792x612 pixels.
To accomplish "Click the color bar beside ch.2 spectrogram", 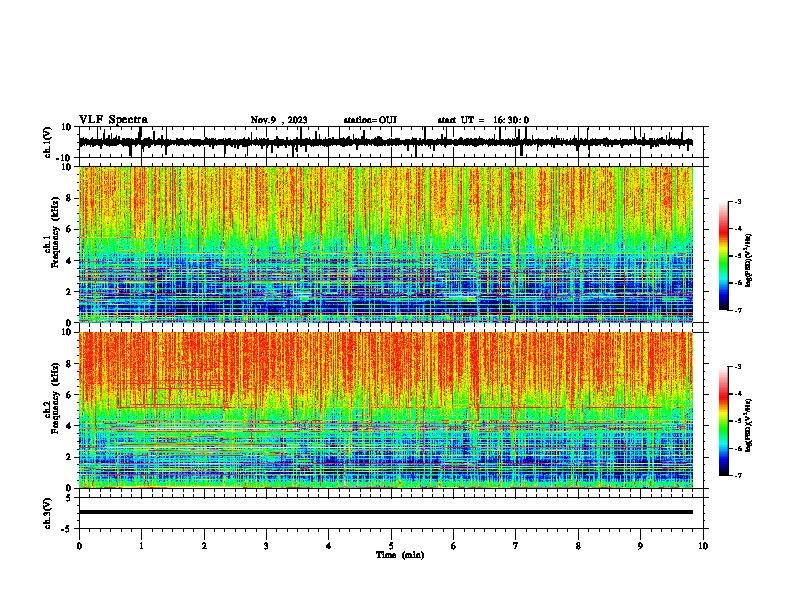I will (724, 421).
